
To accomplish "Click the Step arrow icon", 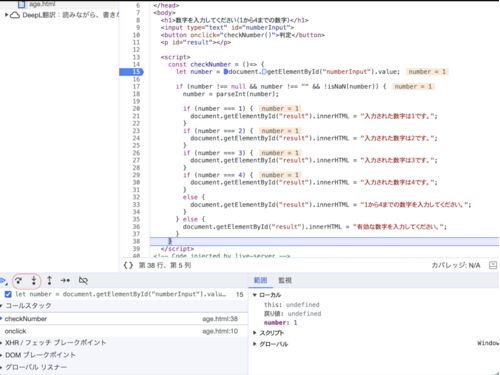I will click(65, 281).
